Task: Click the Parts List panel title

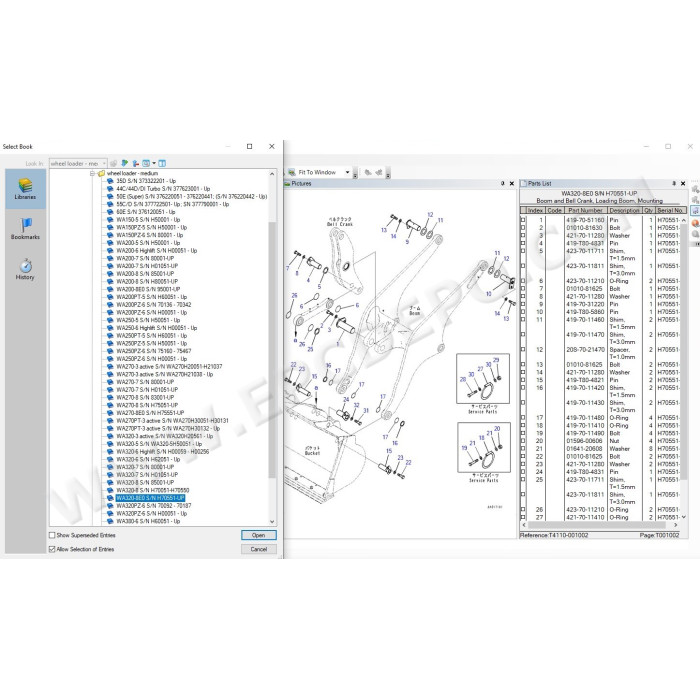Action: click(x=539, y=183)
